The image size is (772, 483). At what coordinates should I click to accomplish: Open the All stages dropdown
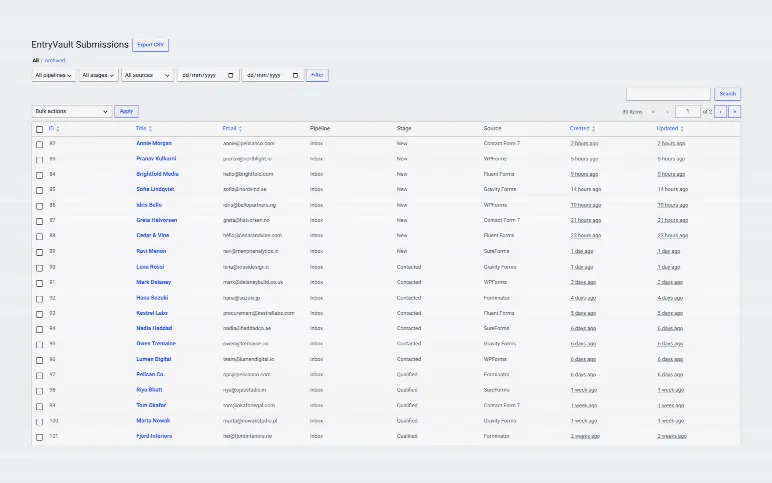point(98,75)
